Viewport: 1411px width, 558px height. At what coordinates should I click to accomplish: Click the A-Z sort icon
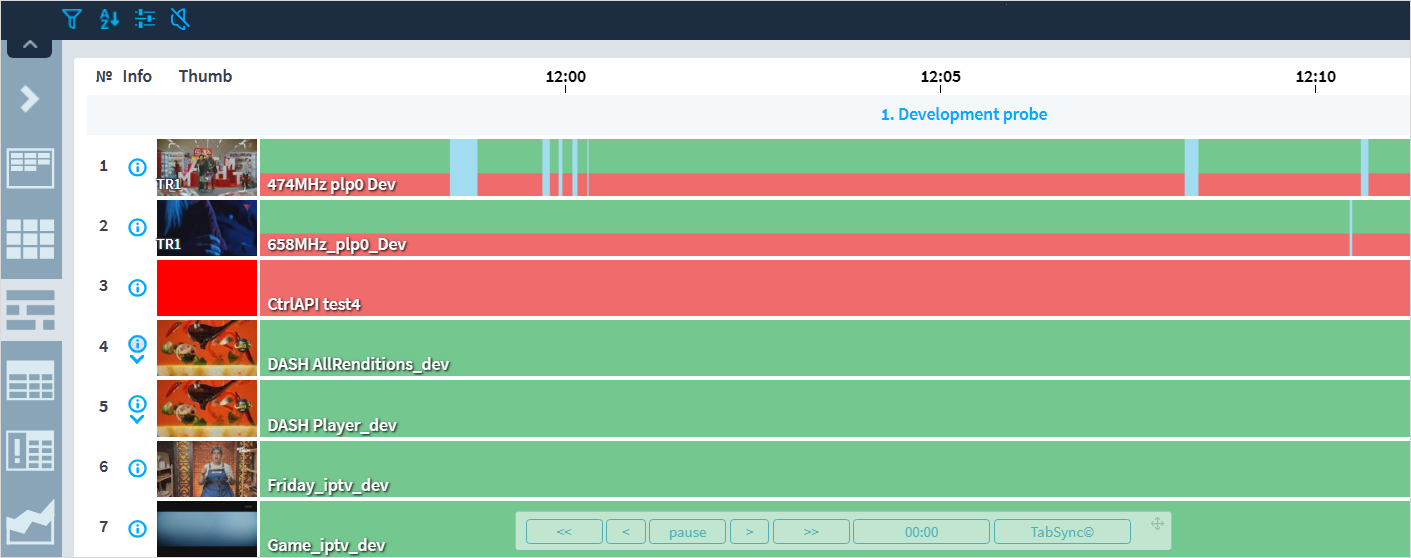[109, 18]
